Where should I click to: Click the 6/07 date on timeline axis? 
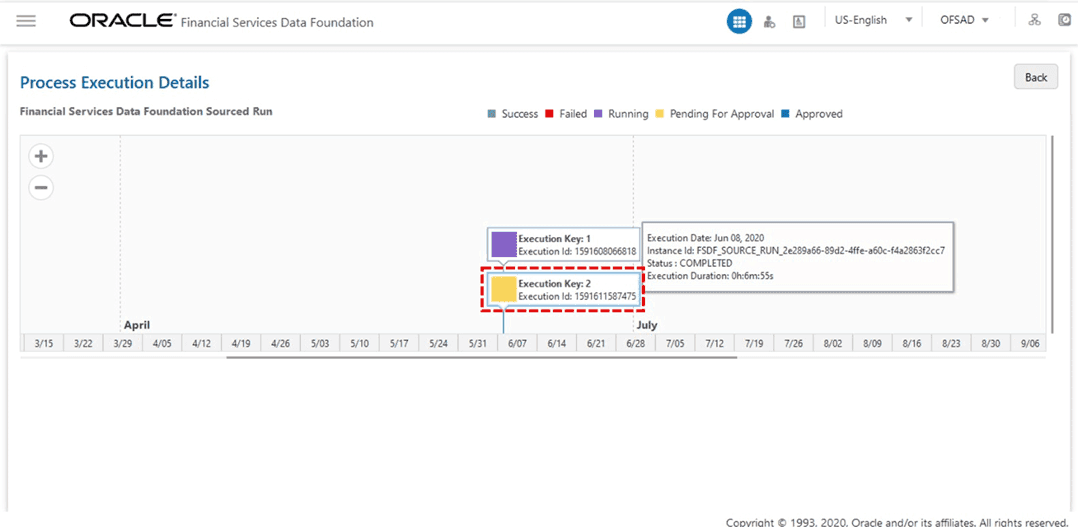pyautogui.click(x=517, y=343)
